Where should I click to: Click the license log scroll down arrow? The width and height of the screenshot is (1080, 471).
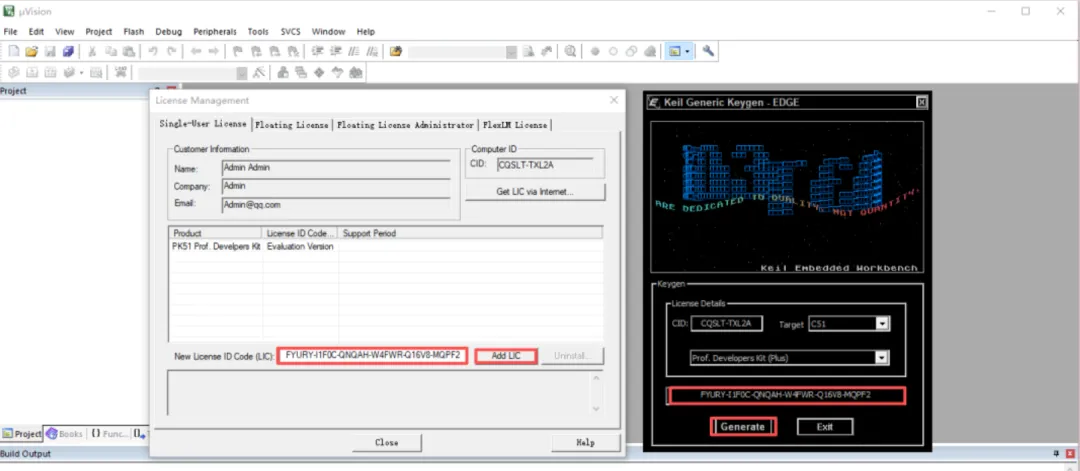596,408
